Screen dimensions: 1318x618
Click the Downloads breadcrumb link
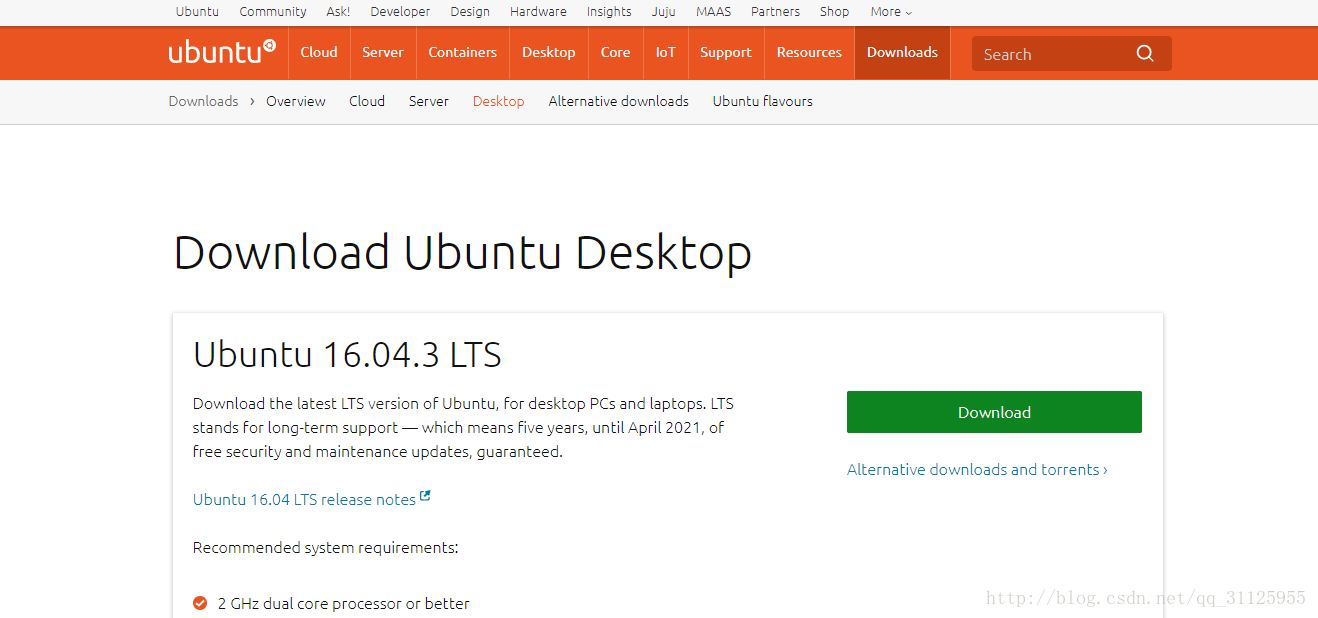(203, 101)
